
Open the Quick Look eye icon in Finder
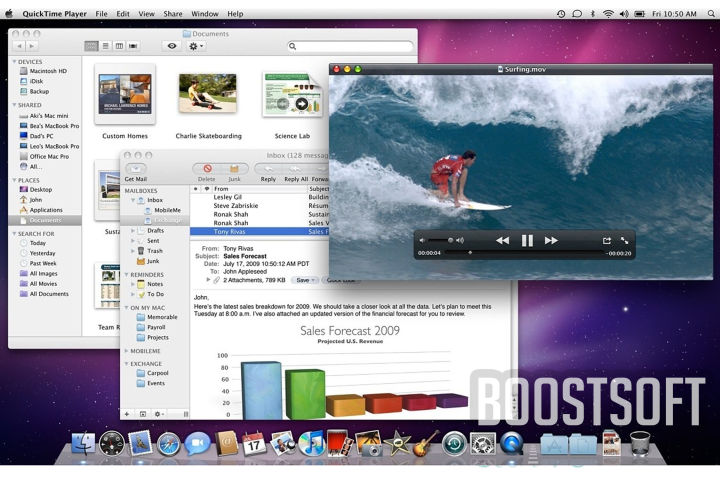[x=172, y=46]
